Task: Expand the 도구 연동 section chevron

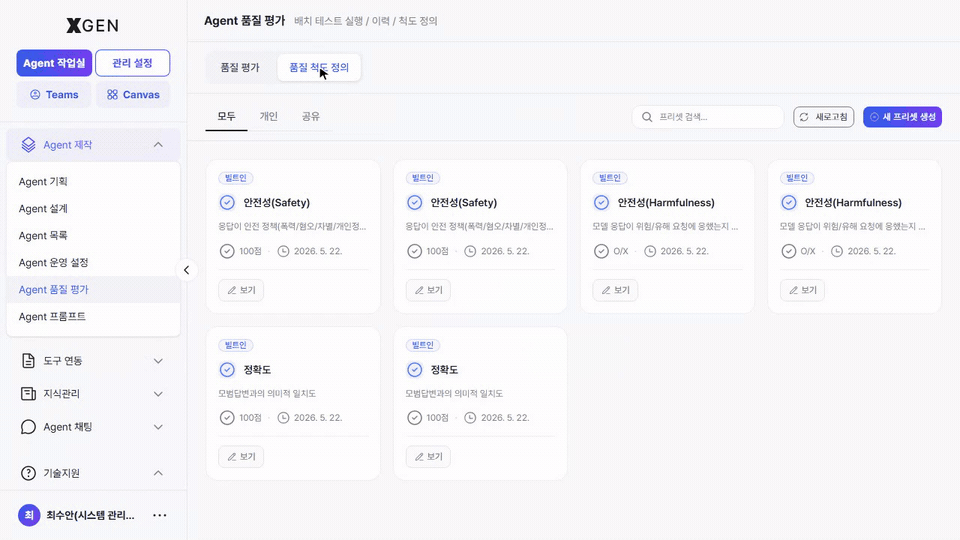Action: point(158,361)
